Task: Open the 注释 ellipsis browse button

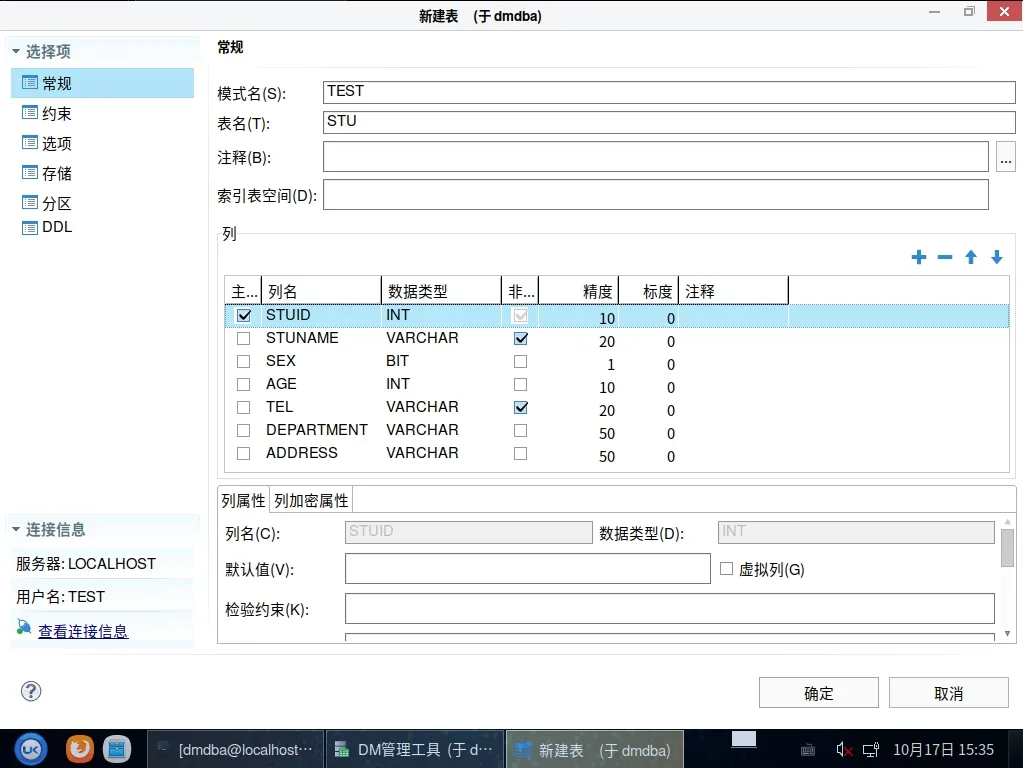Action: click(1006, 157)
